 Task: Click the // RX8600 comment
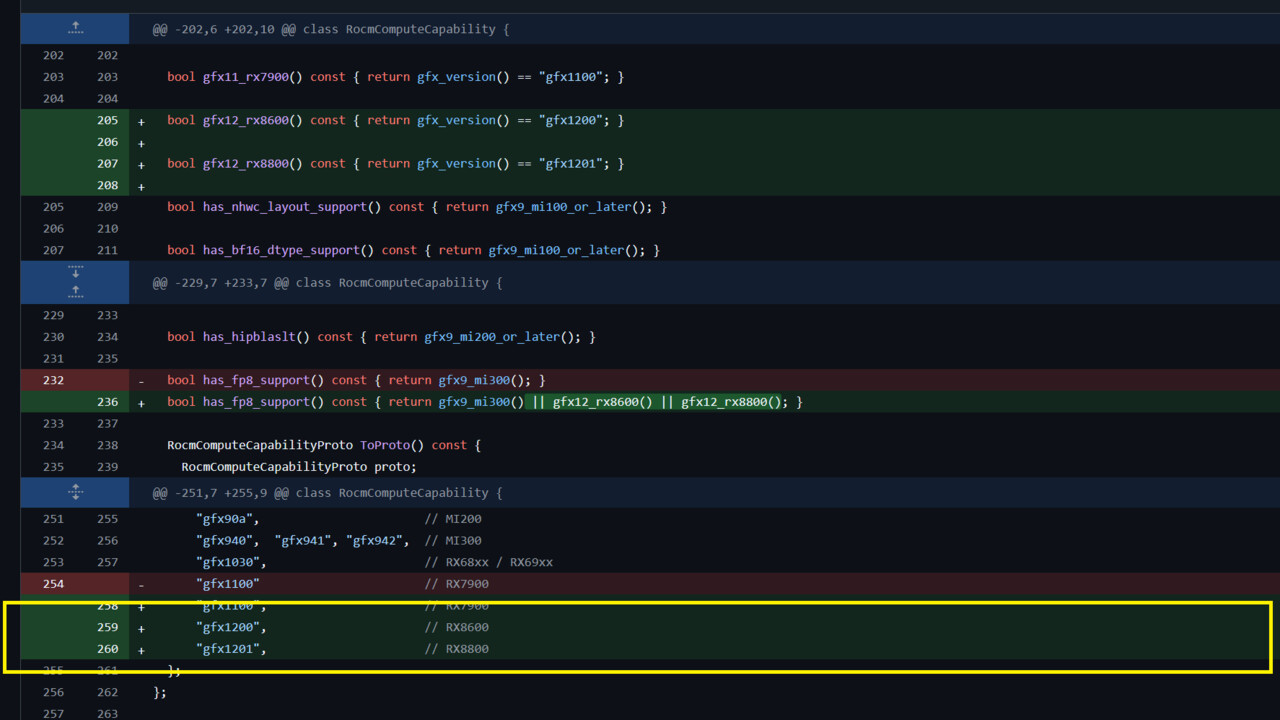pos(456,627)
